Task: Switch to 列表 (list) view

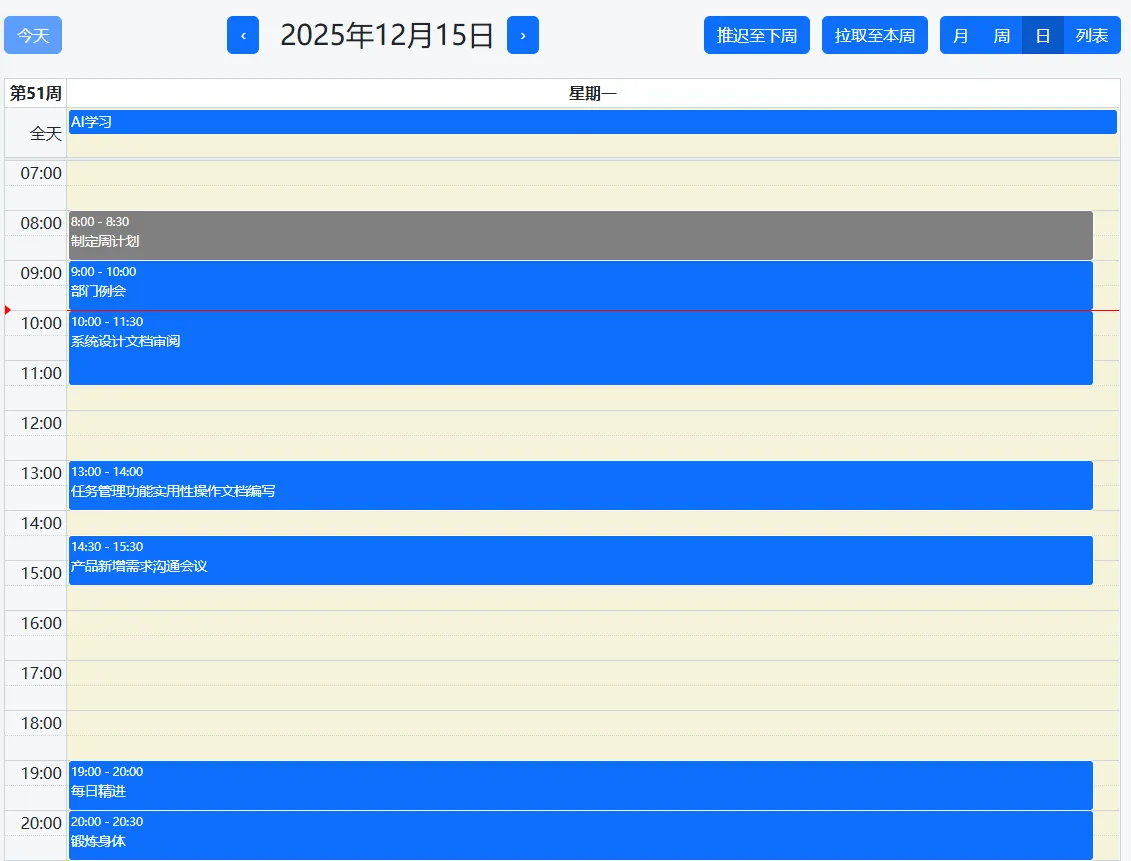Action: coord(1092,35)
